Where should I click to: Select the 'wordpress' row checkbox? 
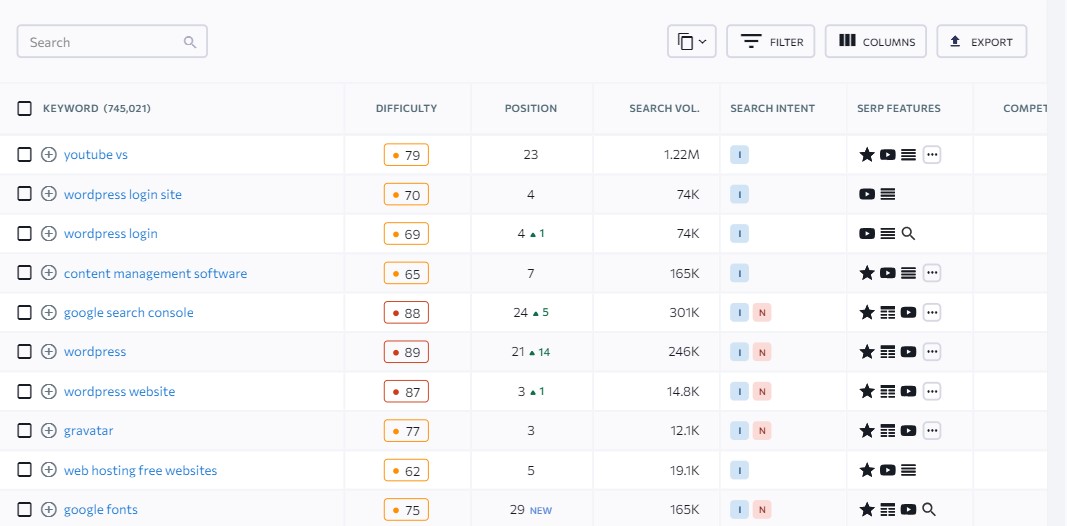24,352
